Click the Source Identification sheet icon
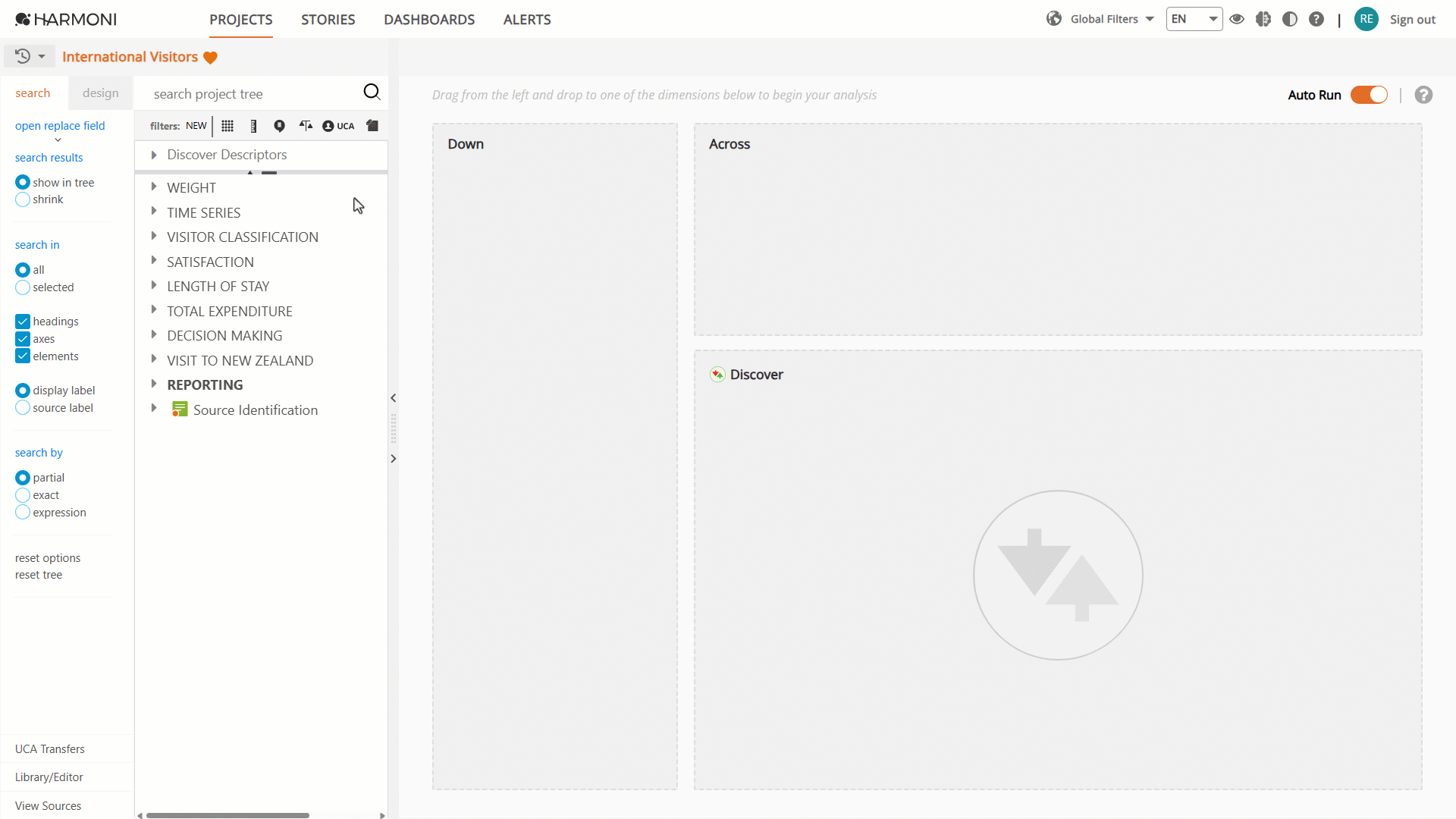Viewport: 1456px width, 819px height. (180, 409)
